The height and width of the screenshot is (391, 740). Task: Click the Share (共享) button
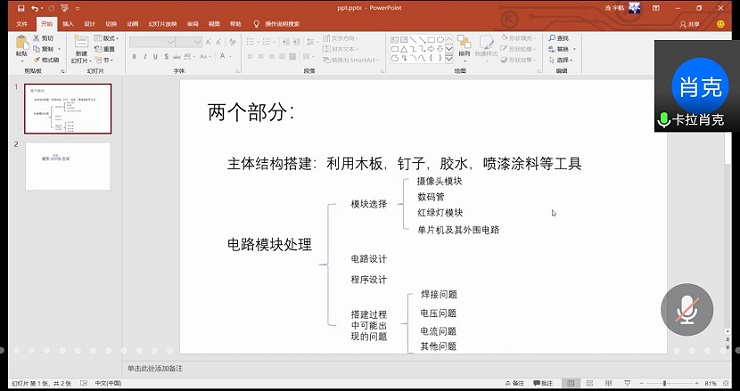690,25
